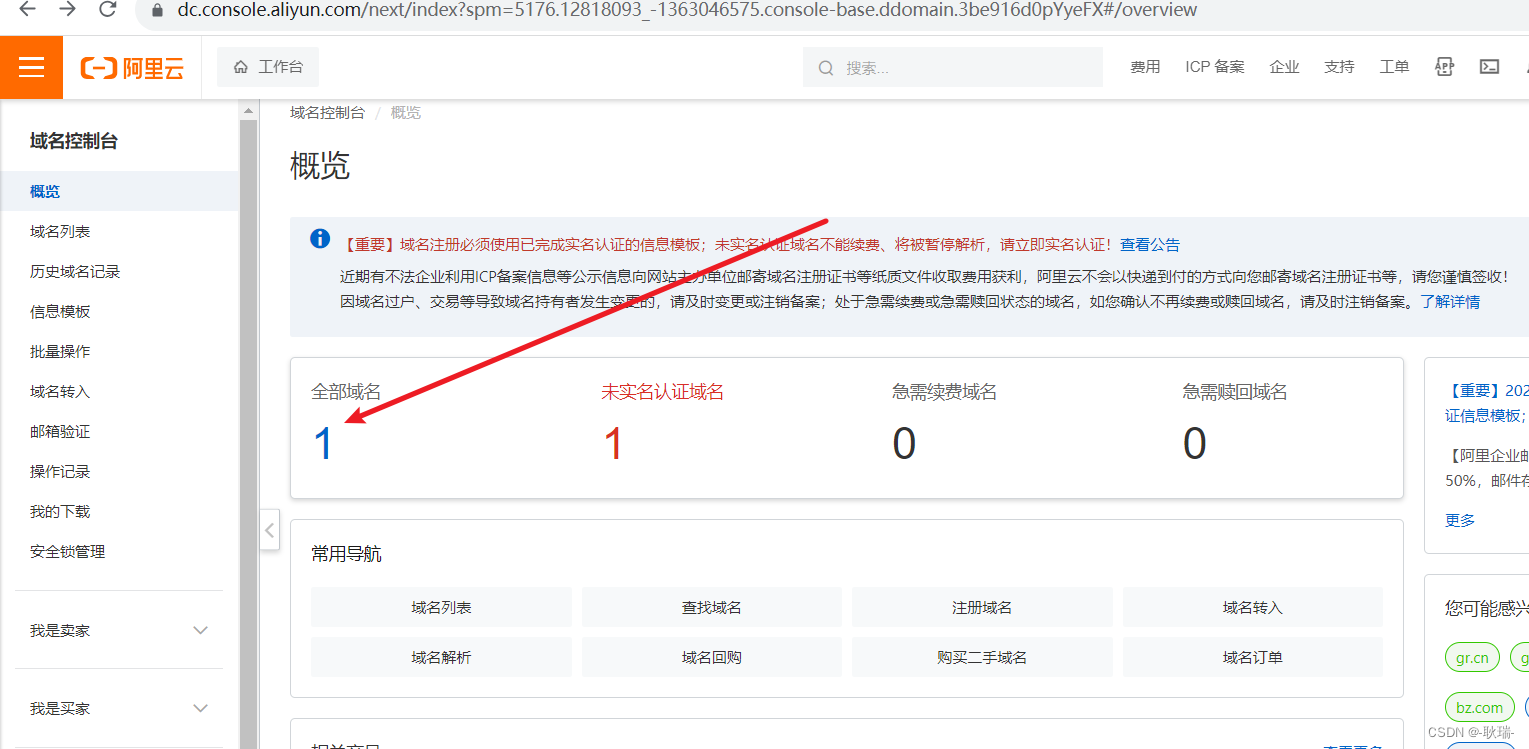Screen dimensions: 1529x749
Task: Click the 急需续费域名 count 0
Action: (904, 443)
